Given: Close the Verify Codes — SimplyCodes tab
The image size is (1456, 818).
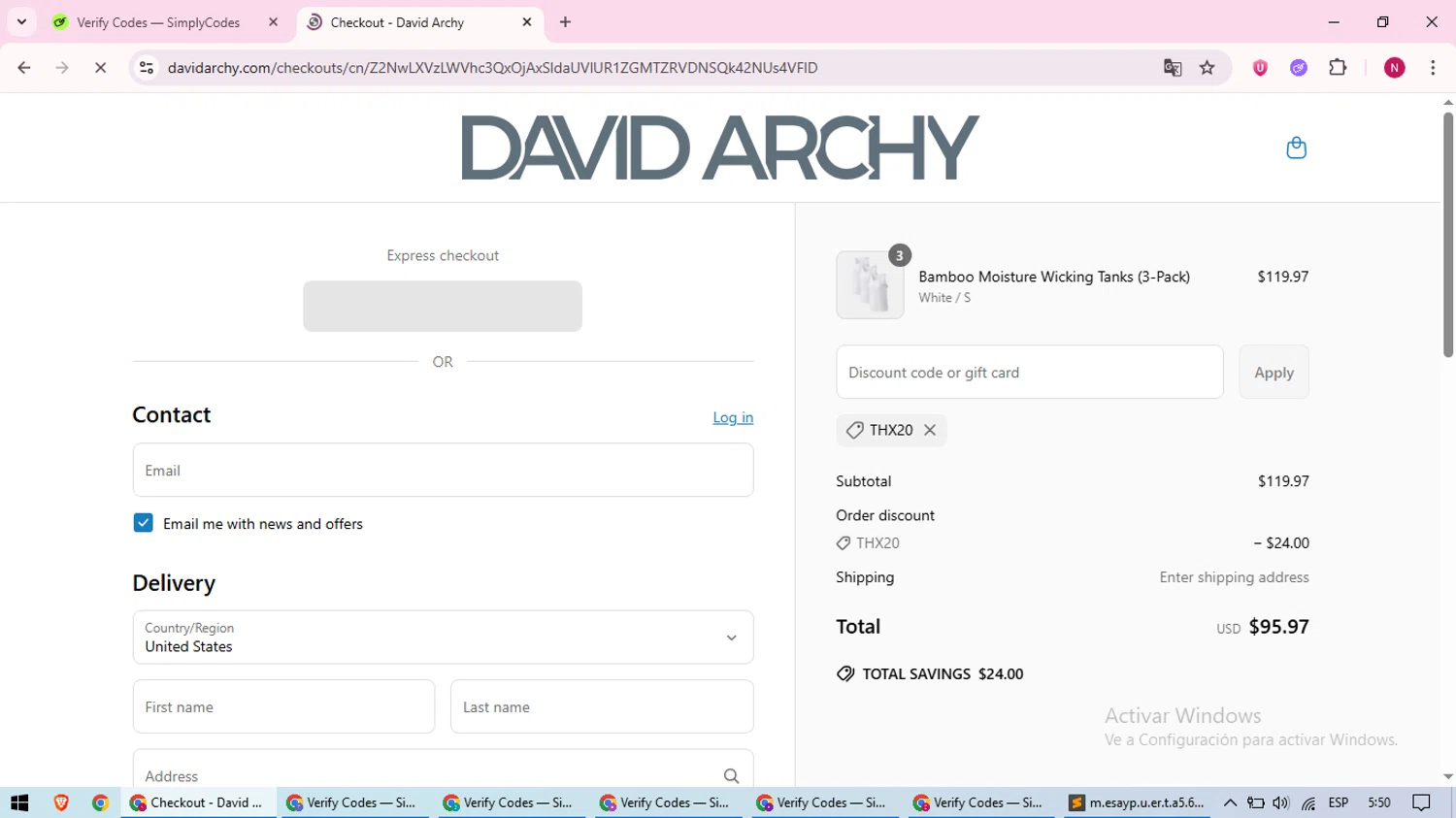Looking at the screenshot, I should [273, 22].
